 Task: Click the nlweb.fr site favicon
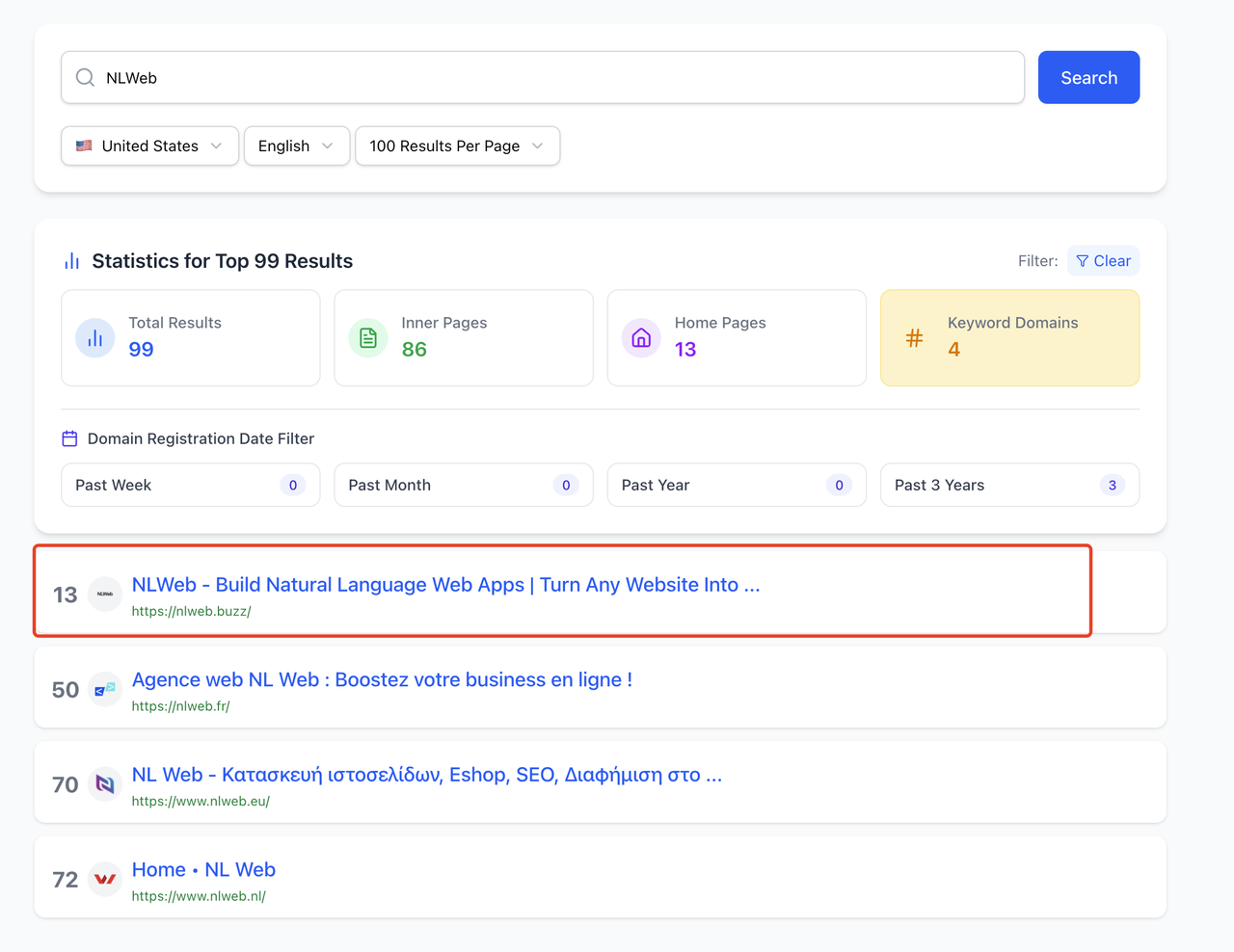[105, 689]
